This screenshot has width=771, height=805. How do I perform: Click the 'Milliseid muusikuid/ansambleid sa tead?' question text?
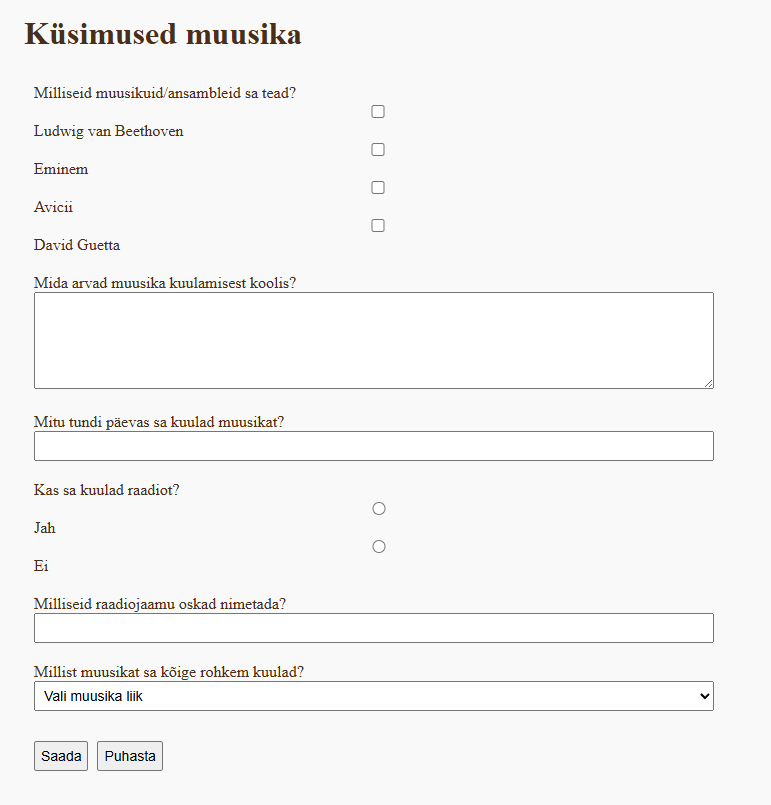tap(165, 93)
